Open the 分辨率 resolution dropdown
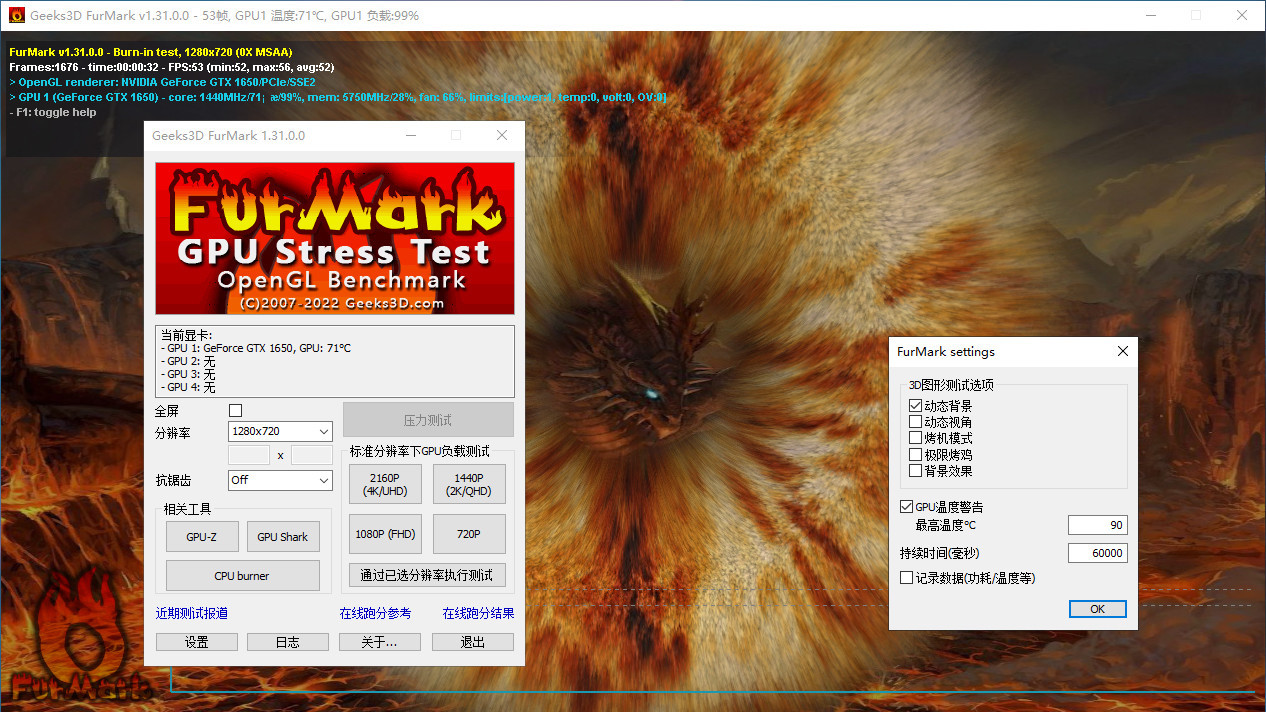Screen dimensions: 1266x712 tap(280, 431)
